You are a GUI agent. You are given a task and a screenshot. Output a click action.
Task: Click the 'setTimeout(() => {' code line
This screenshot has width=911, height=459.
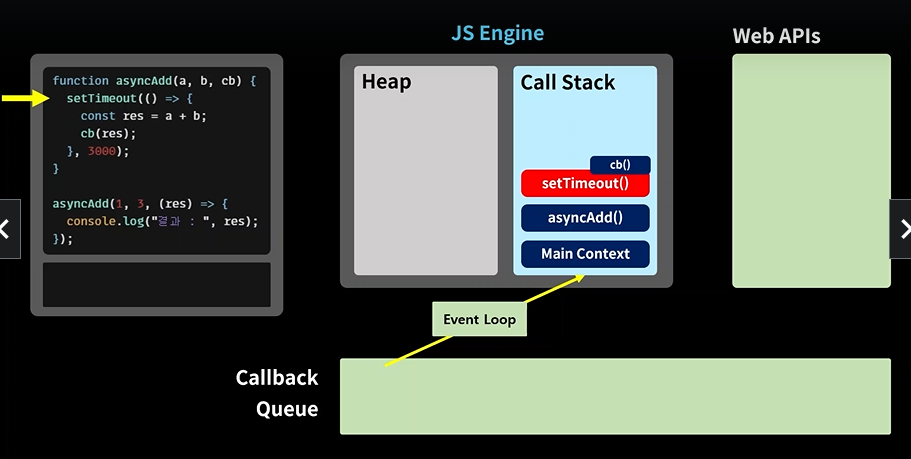point(130,98)
